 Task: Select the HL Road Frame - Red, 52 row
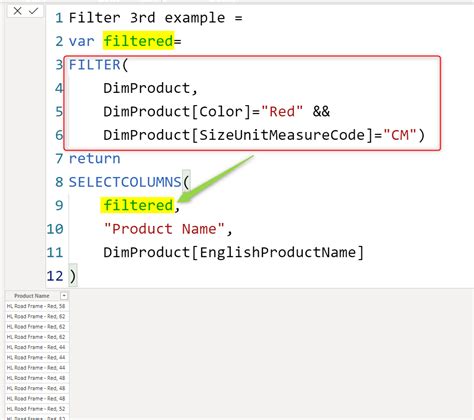[x=36, y=409]
